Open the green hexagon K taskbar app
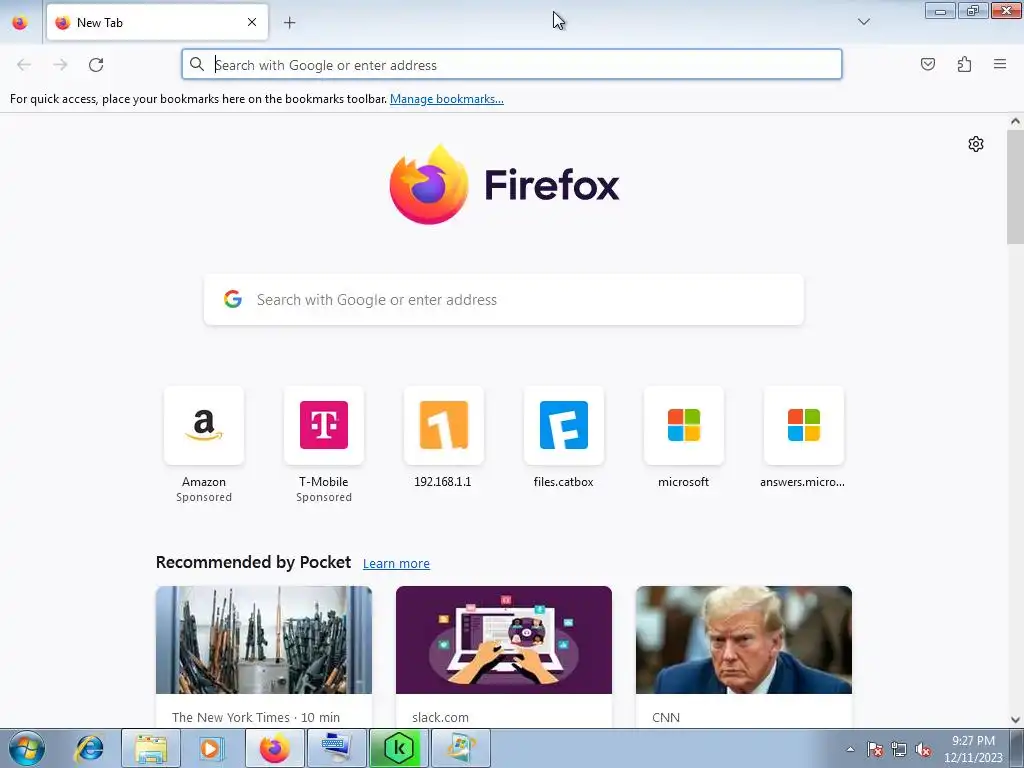 coord(398,748)
